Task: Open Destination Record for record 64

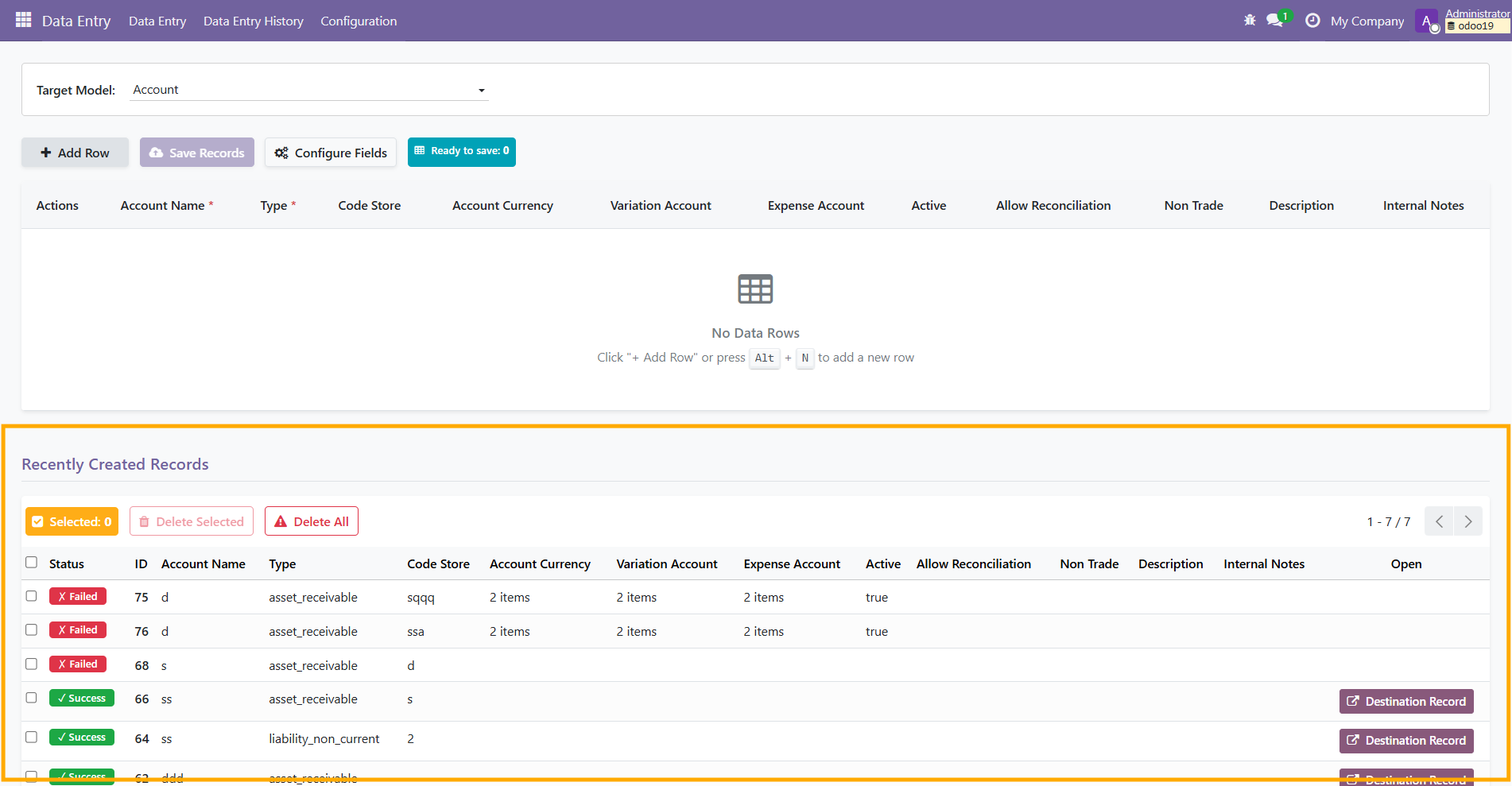Action: pyautogui.click(x=1405, y=740)
